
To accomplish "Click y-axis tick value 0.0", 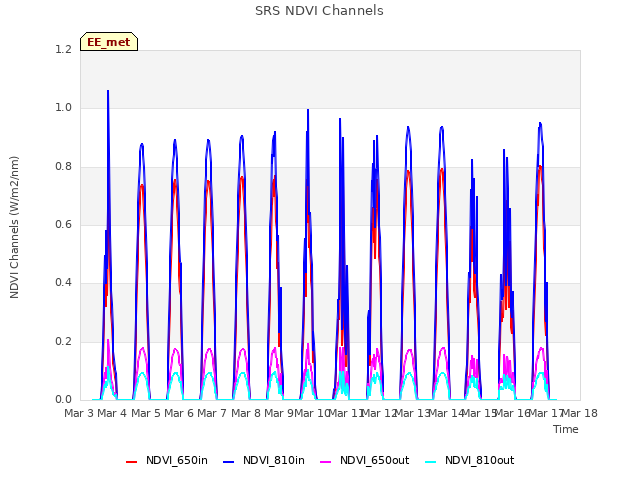I will point(63,400).
